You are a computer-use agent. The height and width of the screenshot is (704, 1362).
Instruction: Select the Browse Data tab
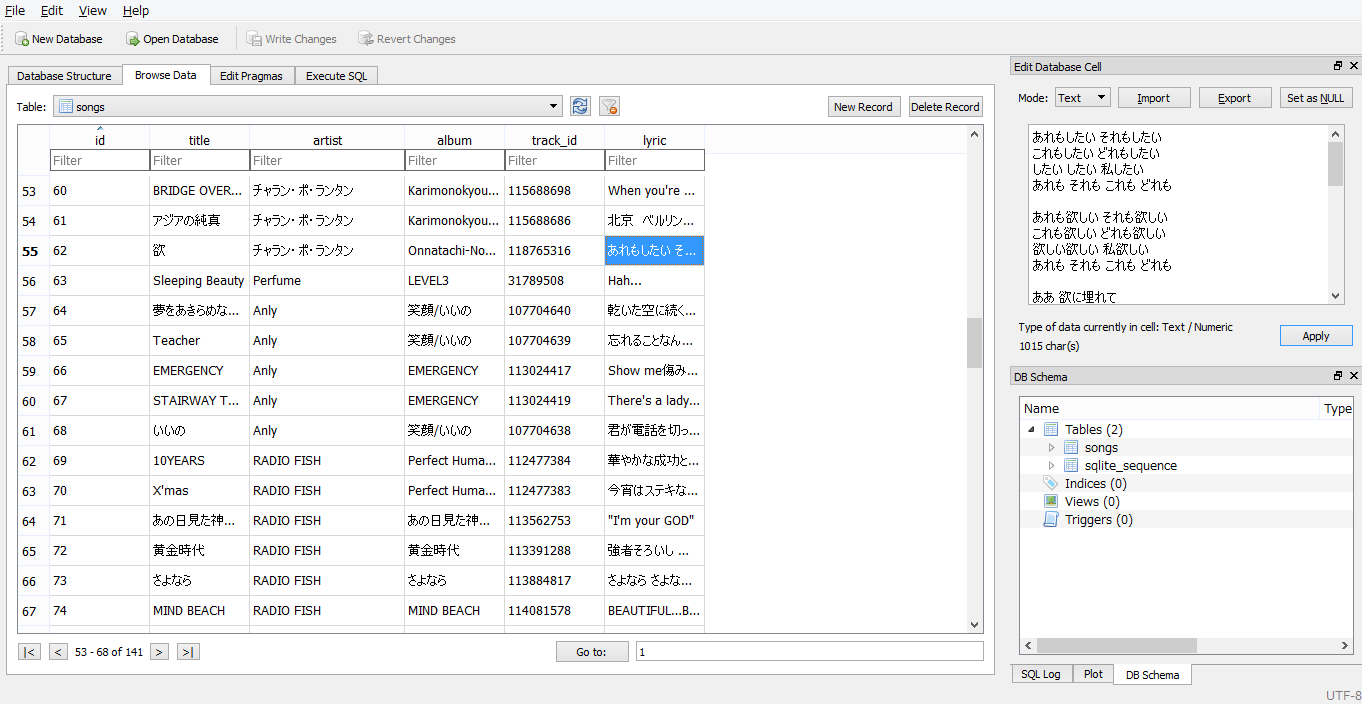tap(166, 75)
